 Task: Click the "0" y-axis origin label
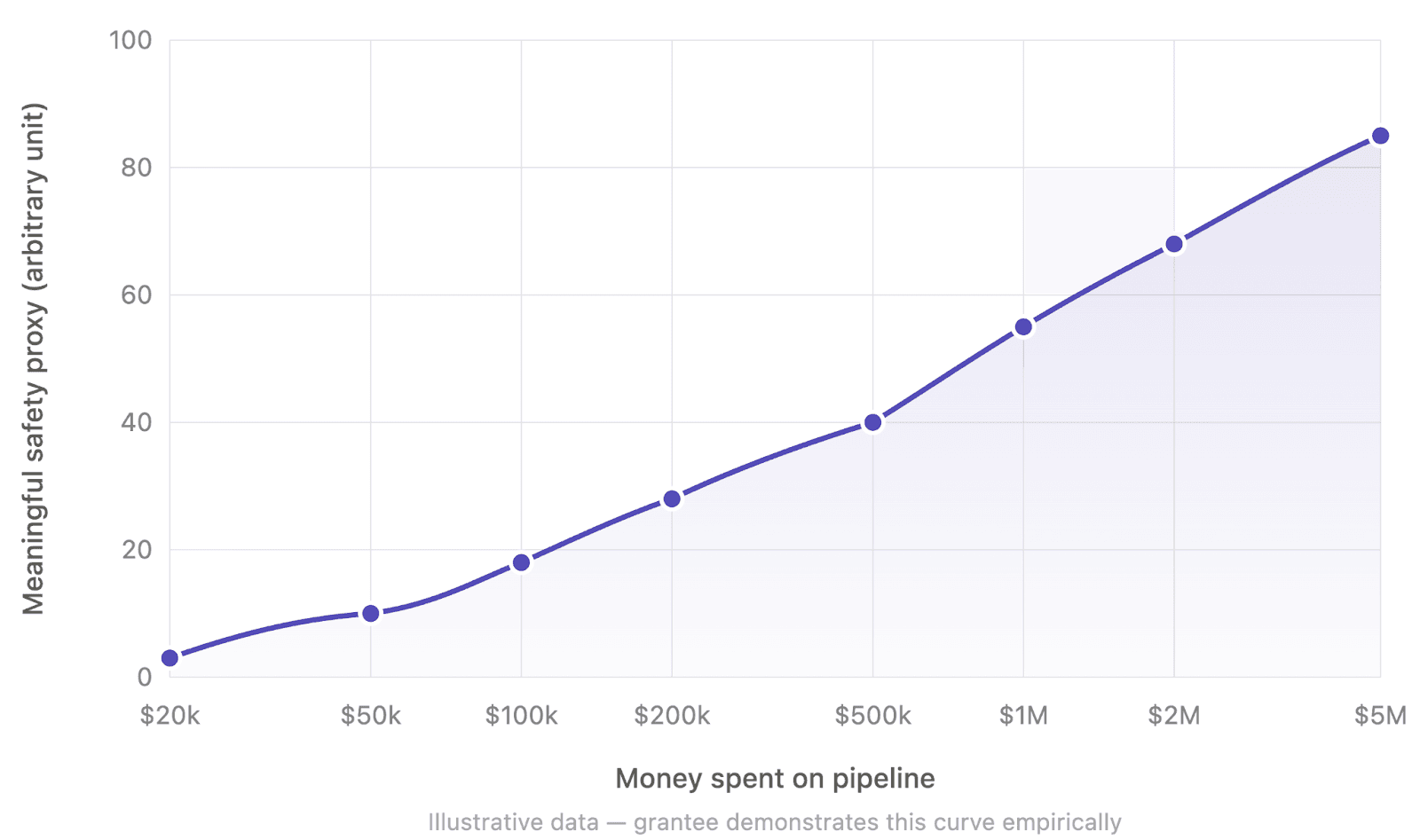pyautogui.click(x=144, y=677)
